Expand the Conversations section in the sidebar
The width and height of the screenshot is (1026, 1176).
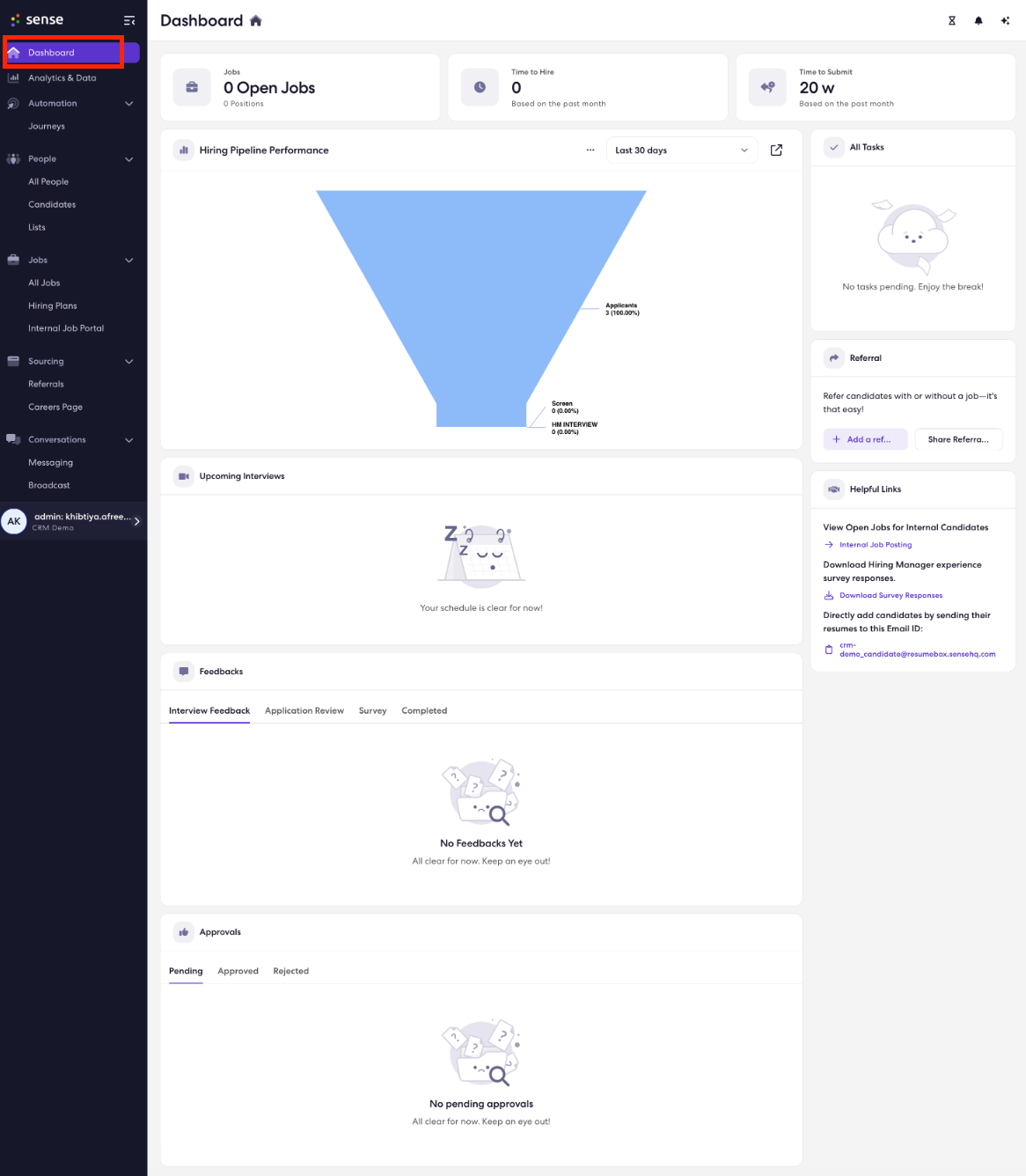coord(128,439)
